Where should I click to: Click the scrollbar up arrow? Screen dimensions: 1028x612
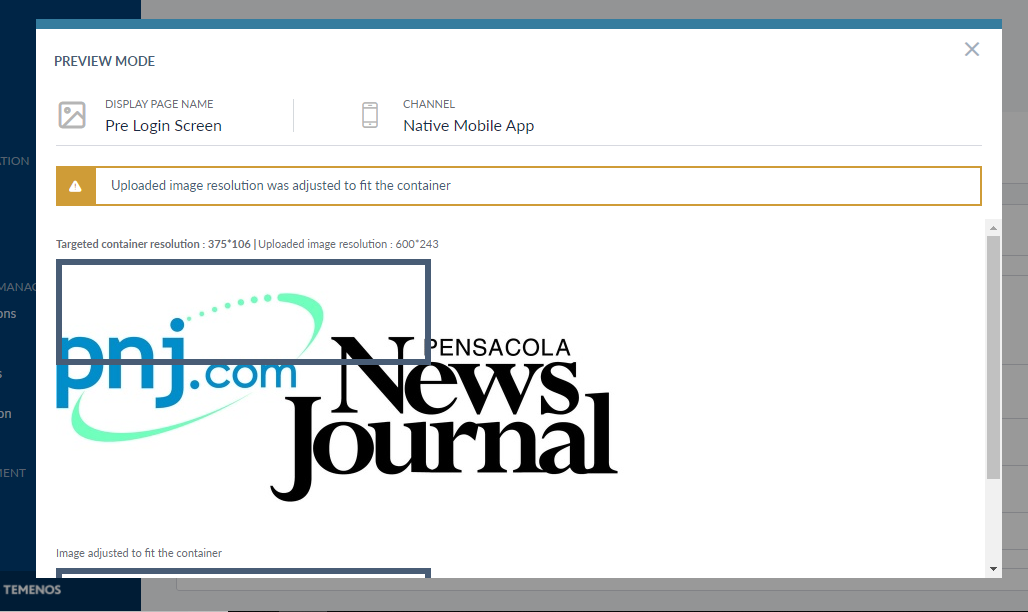coord(992,227)
